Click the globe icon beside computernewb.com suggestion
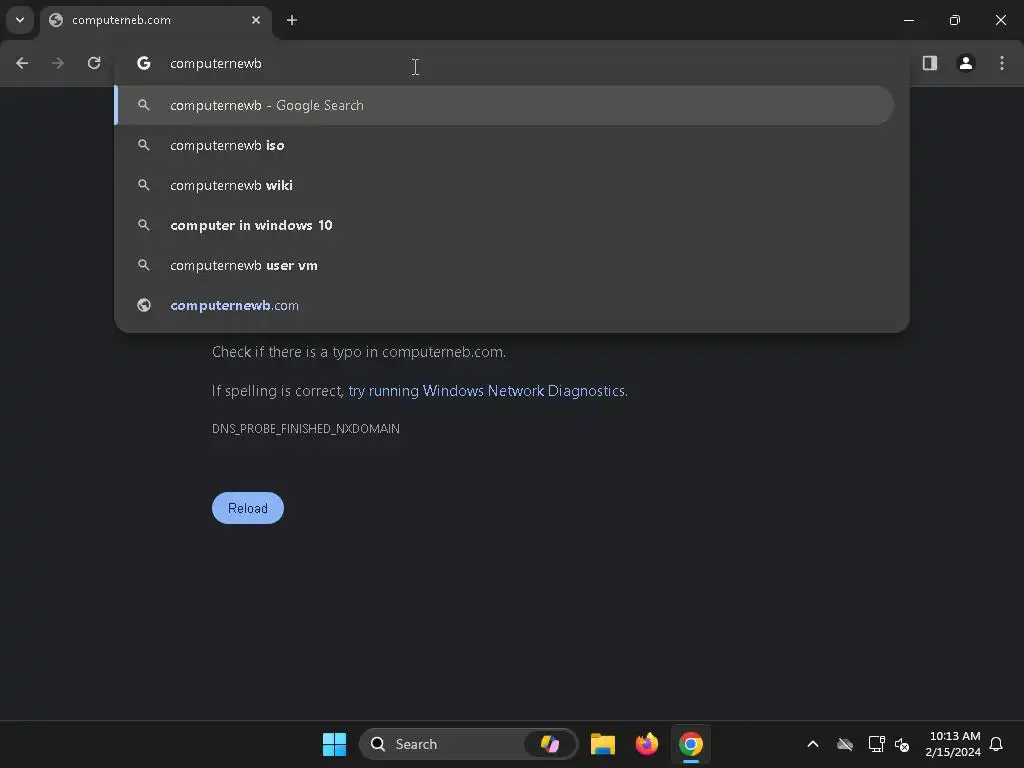The width and height of the screenshot is (1024, 768). tap(144, 305)
